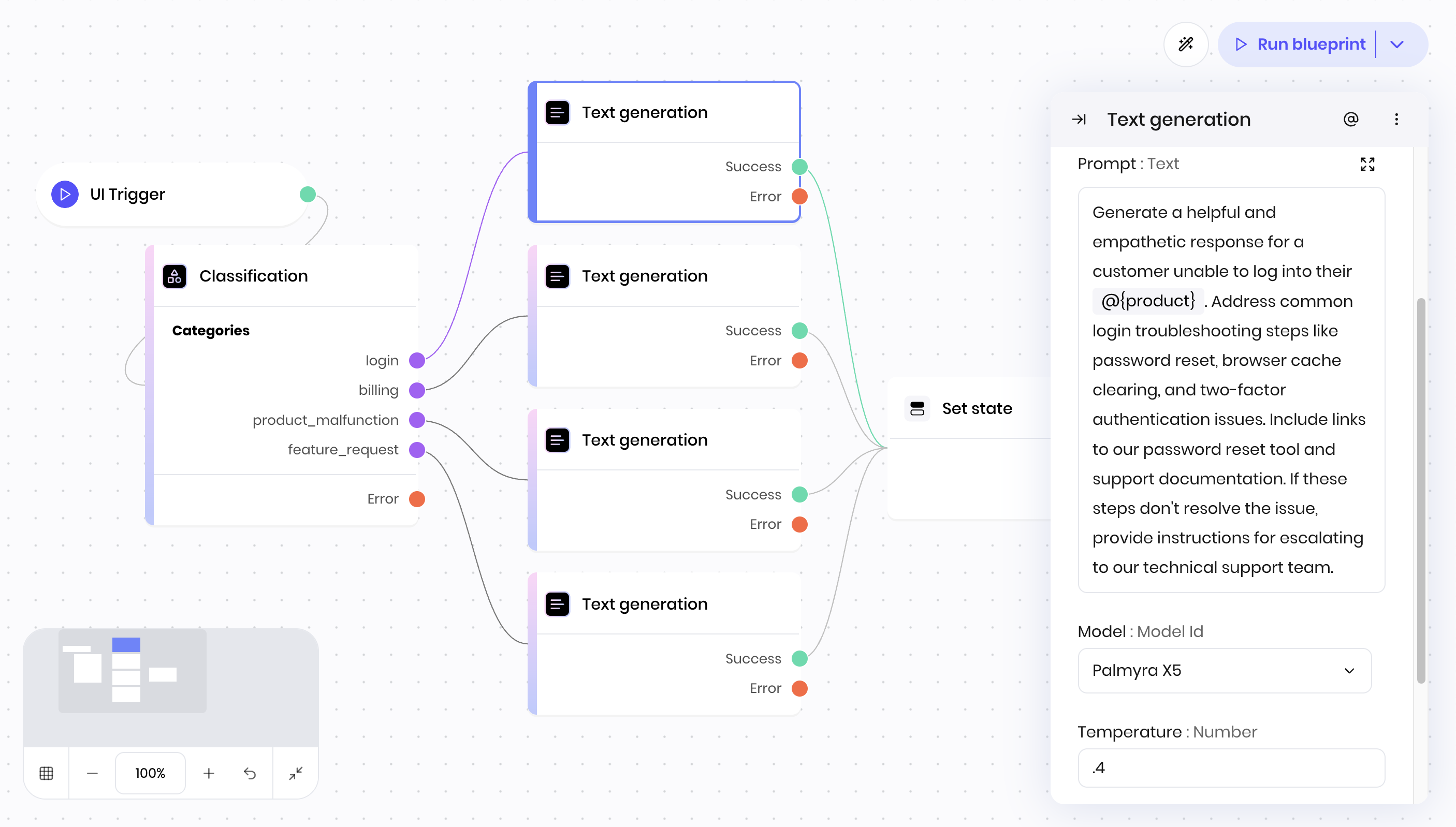Click the magic wand auto-arrange icon

click(1186, 45)
